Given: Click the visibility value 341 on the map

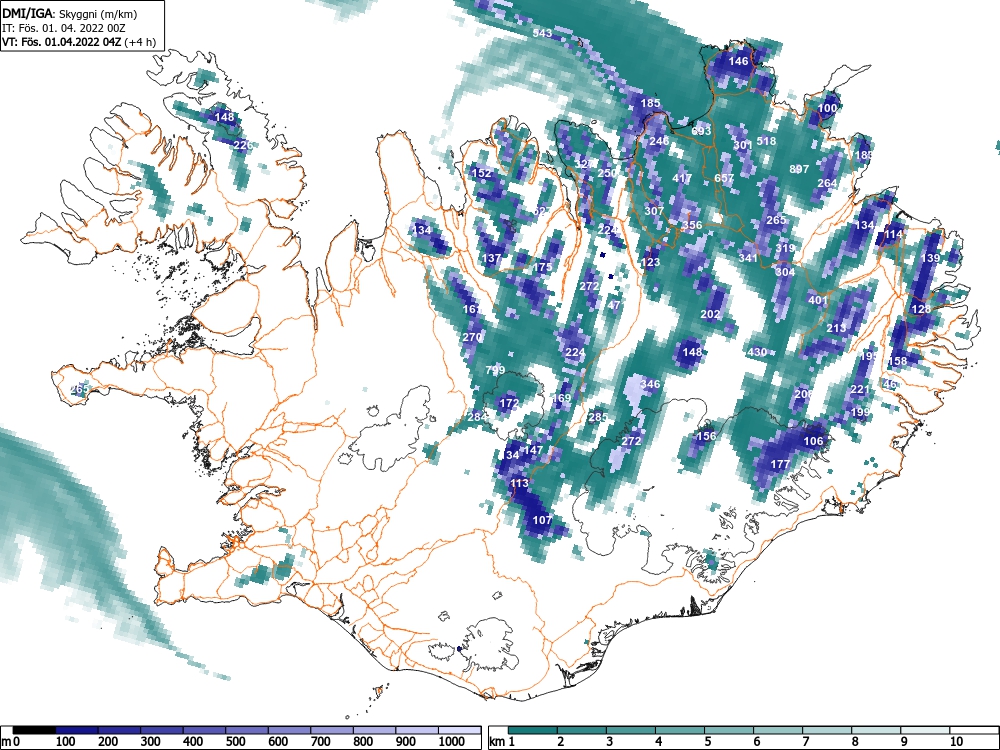Looking at the screenshot, I should pos(748,258).
